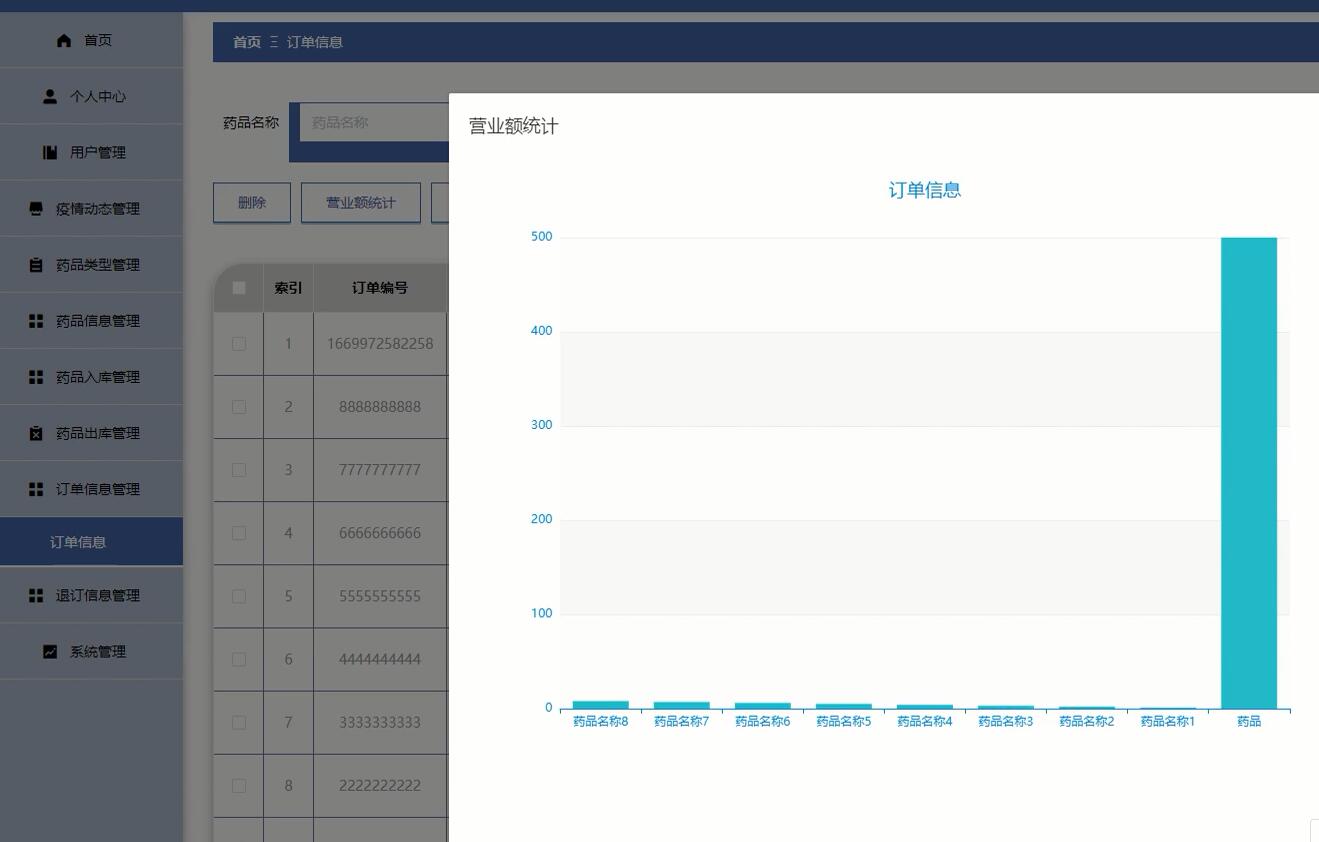Screen dimensions: 1319x842
Task: Expand 药品入库管理 menu
Action: tap(91, 376)
